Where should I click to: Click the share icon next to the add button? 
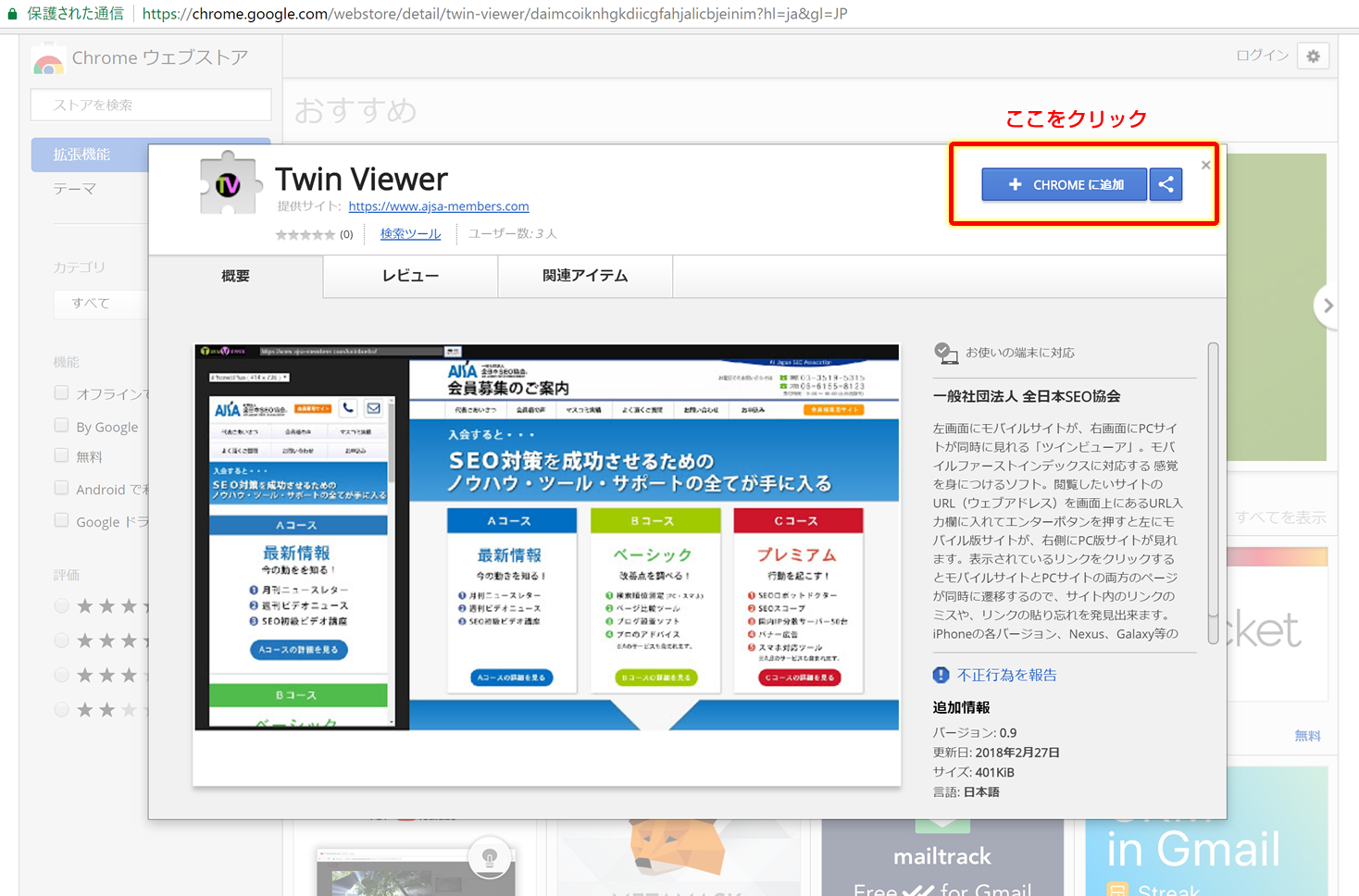[1166, 184]
